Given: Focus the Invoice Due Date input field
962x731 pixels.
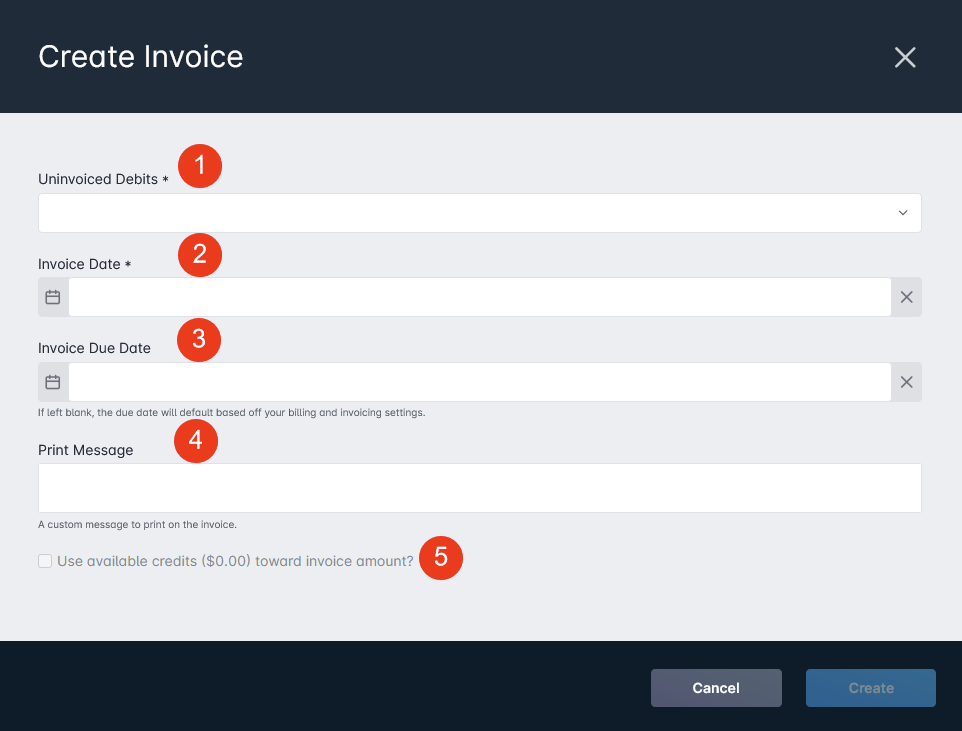Looking at the screenshot, I should (480, 382).
